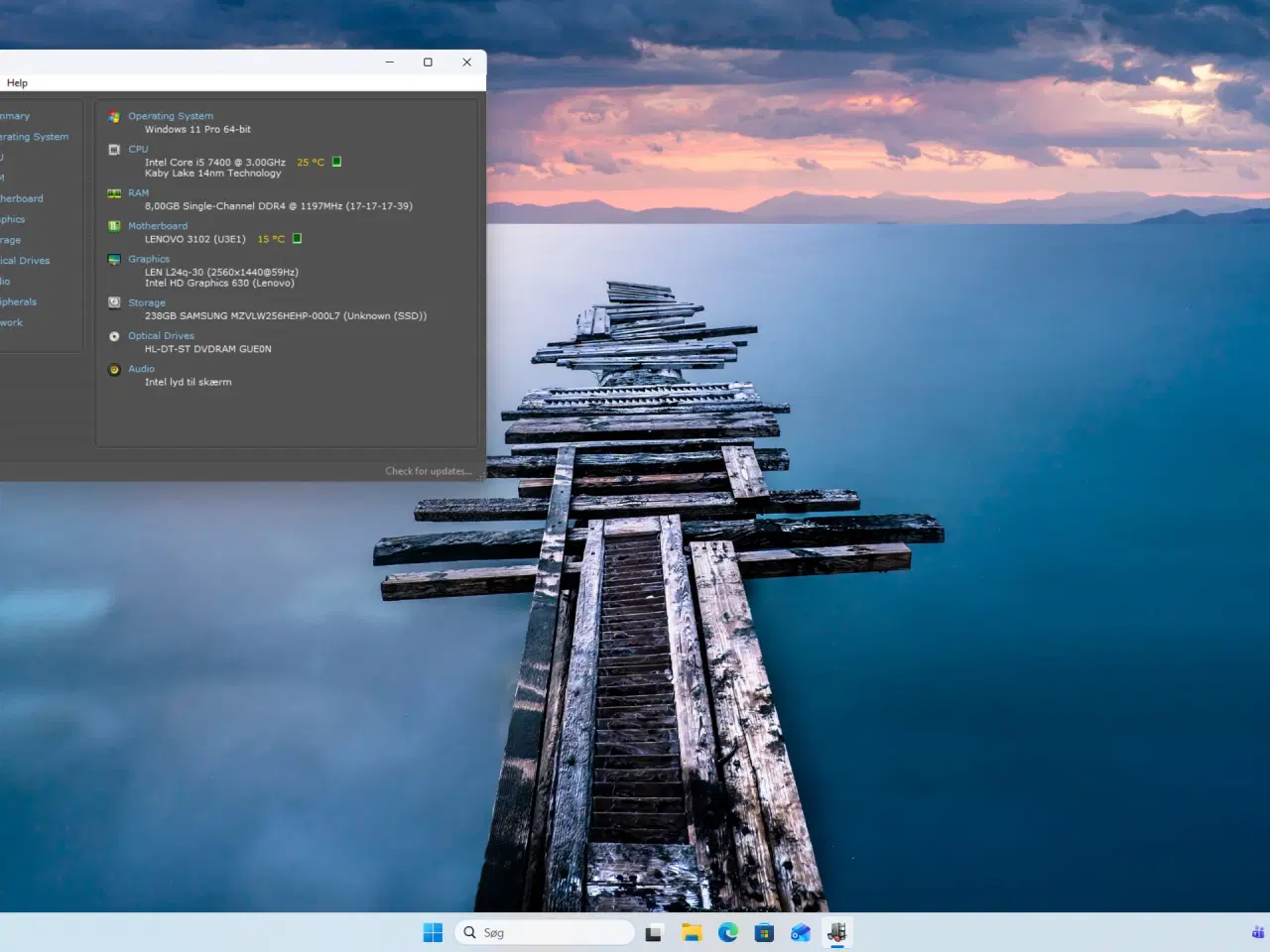Screen dimensions: 1270x952
Task: Click the Storage hard drive icon
Action: click(x=114, y=302)
